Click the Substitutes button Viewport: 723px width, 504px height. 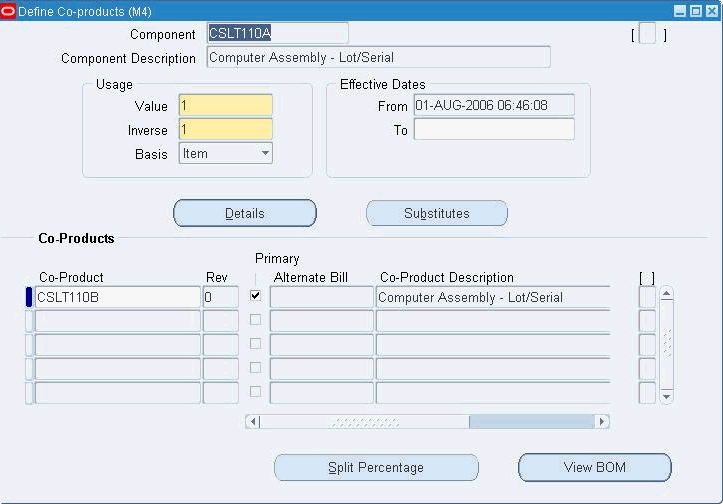click(437, 213)
